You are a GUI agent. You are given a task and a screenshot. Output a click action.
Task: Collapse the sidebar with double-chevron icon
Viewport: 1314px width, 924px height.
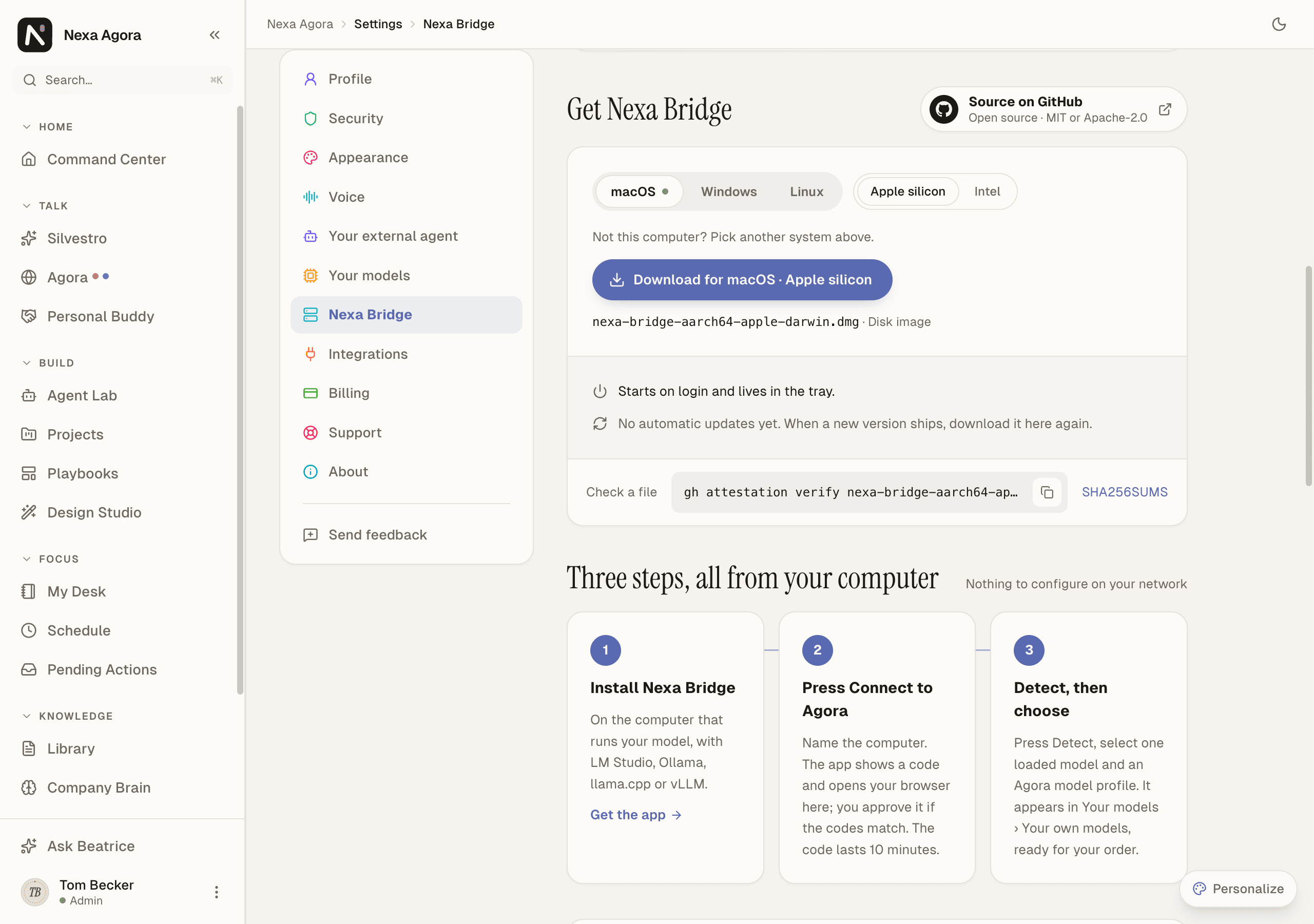click(x=215, y=35)
